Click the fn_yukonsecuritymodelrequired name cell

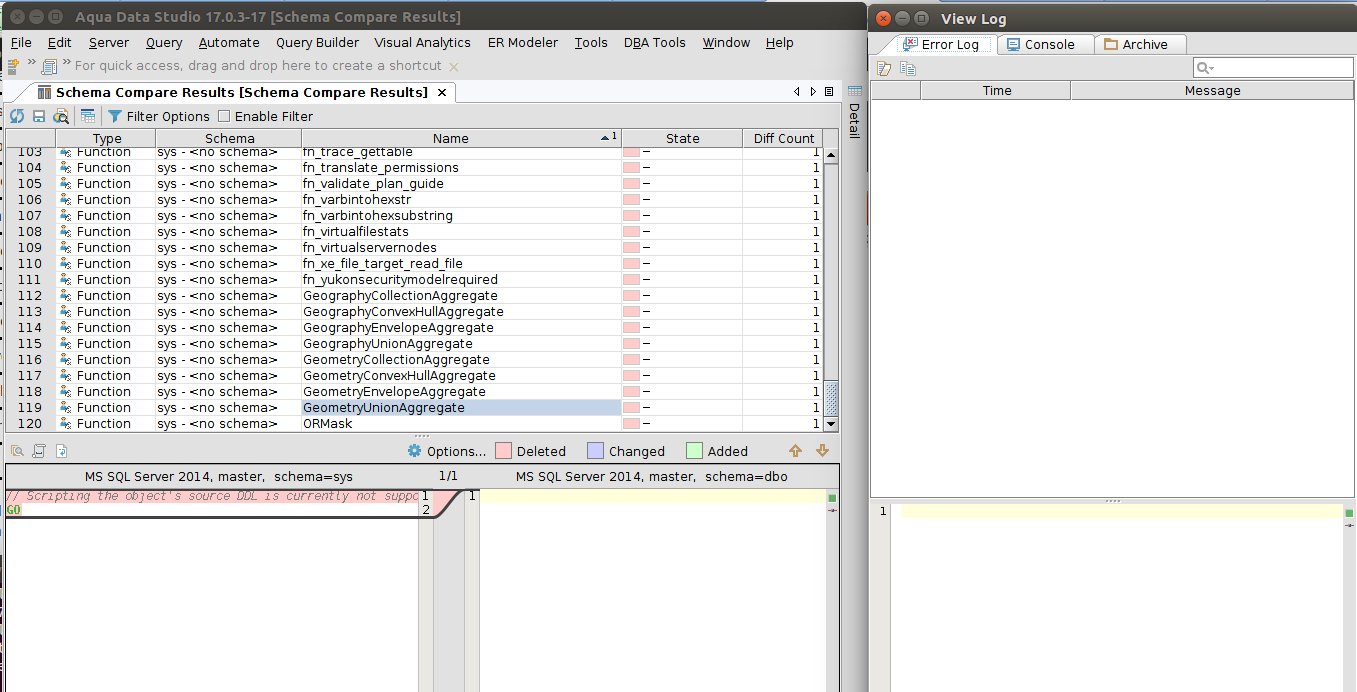(x=461, y=280)
